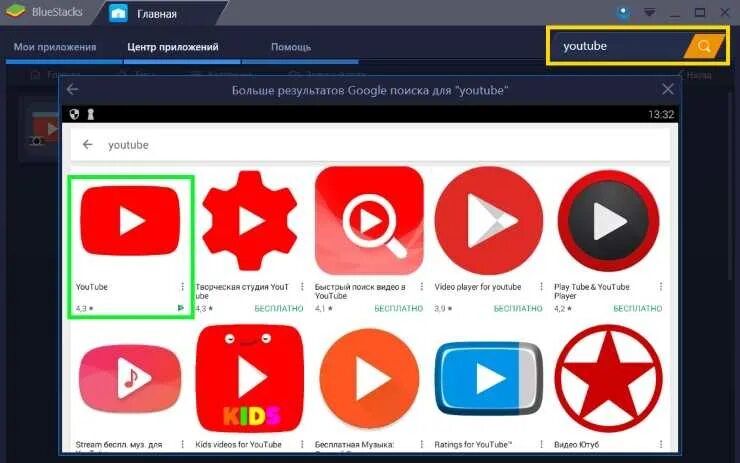Open Video player for youtube icon

[489, 220]
